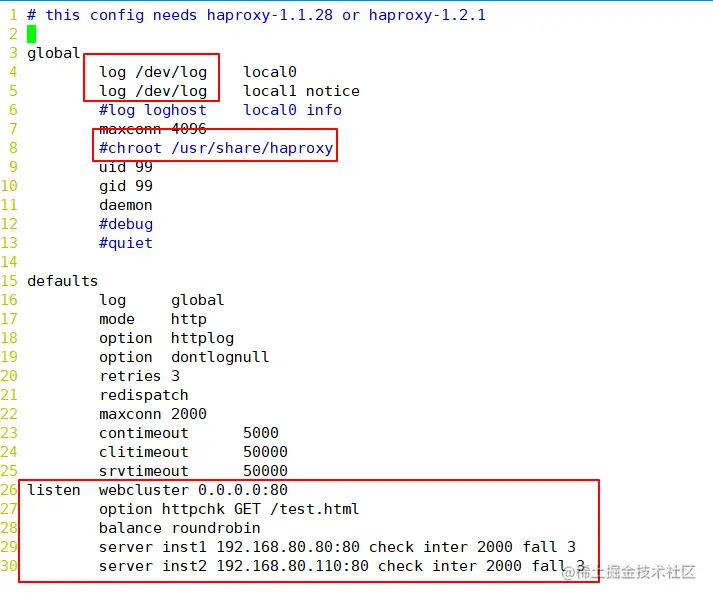Click 'log global' on line 16
713x598 pixels.
point(161,300)
